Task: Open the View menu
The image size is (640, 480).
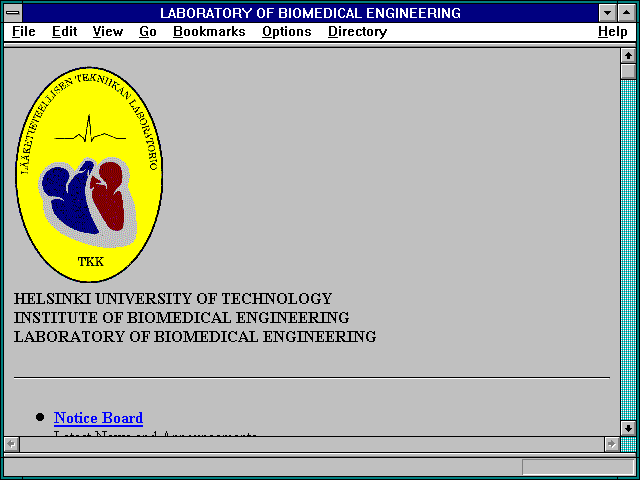Action: 107,31
